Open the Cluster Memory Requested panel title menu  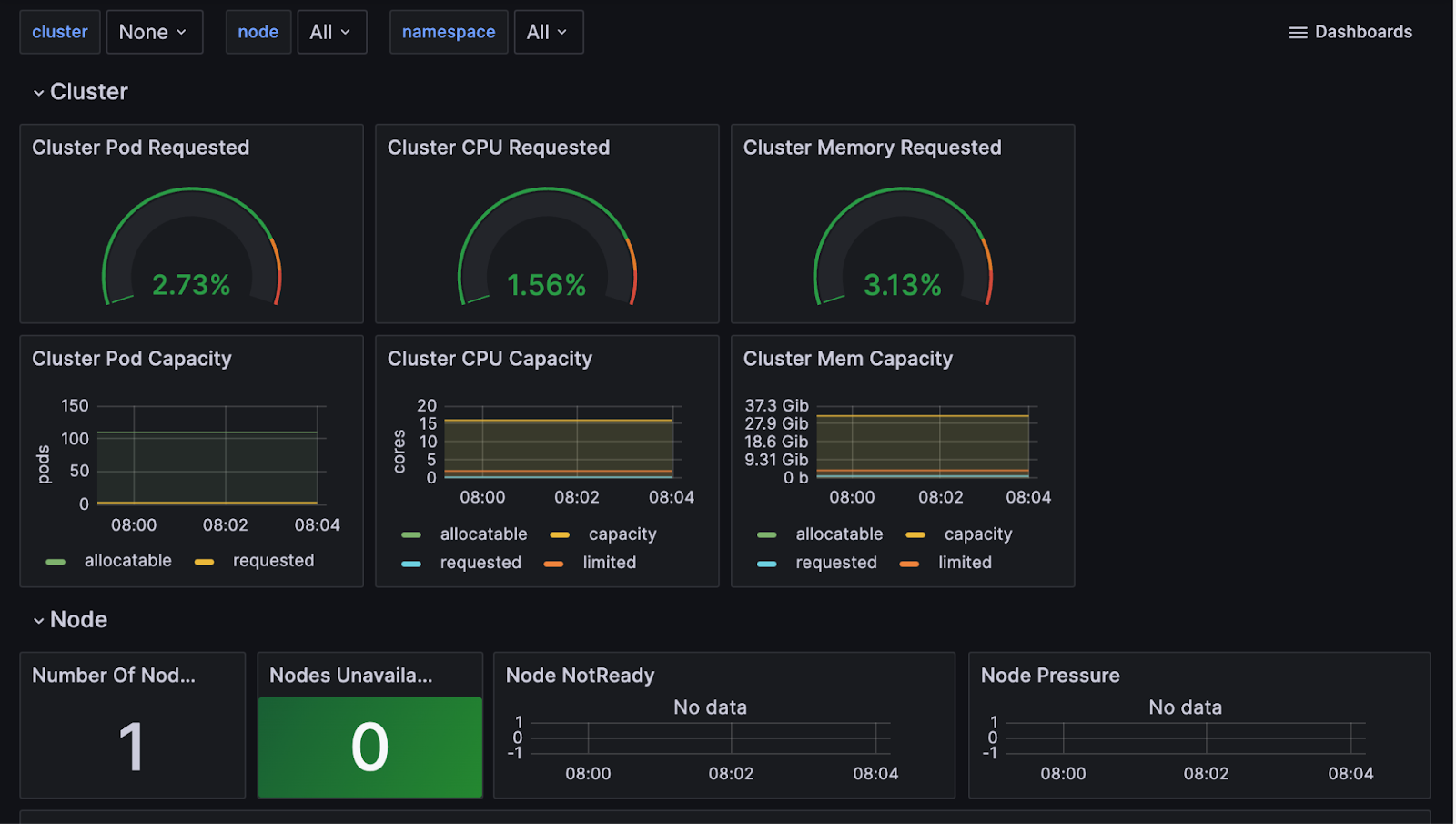(872, 147)
